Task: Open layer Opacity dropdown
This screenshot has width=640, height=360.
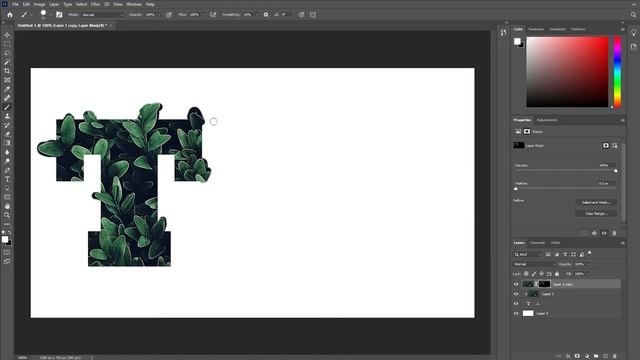Action: tap(588, 264)
